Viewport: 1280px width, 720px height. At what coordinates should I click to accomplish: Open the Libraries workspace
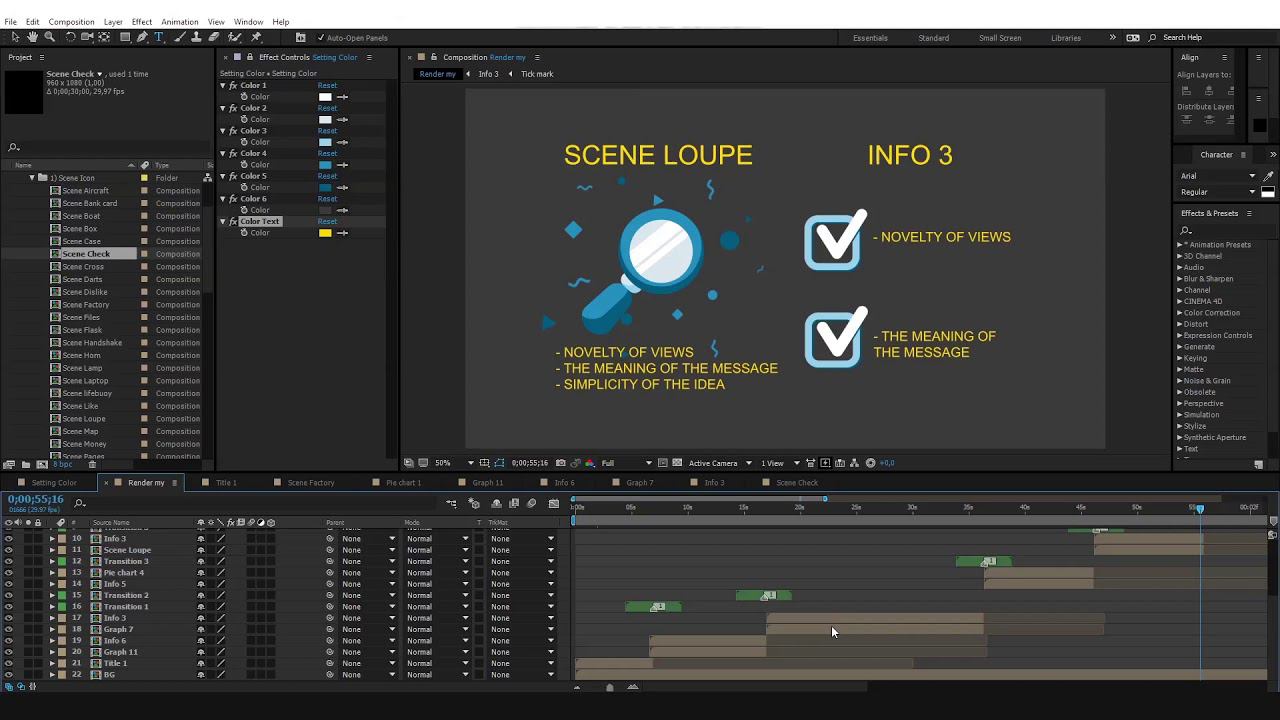[x=1066, y=38]
